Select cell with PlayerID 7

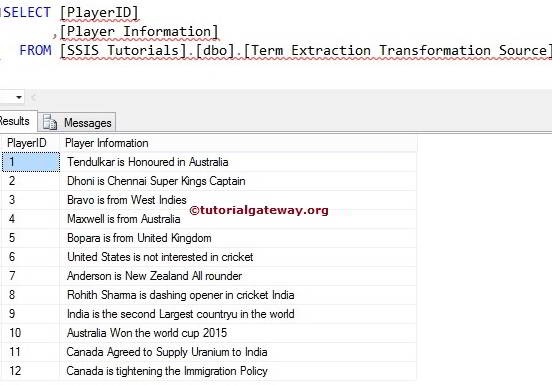tap(31, 276)
